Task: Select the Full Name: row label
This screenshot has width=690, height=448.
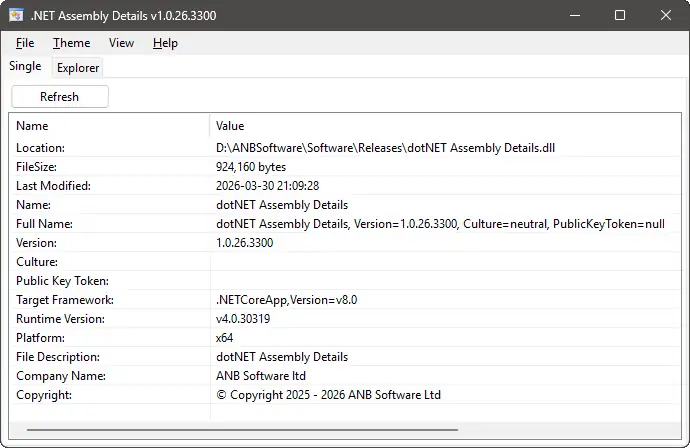Action: [x=44, y=224]
